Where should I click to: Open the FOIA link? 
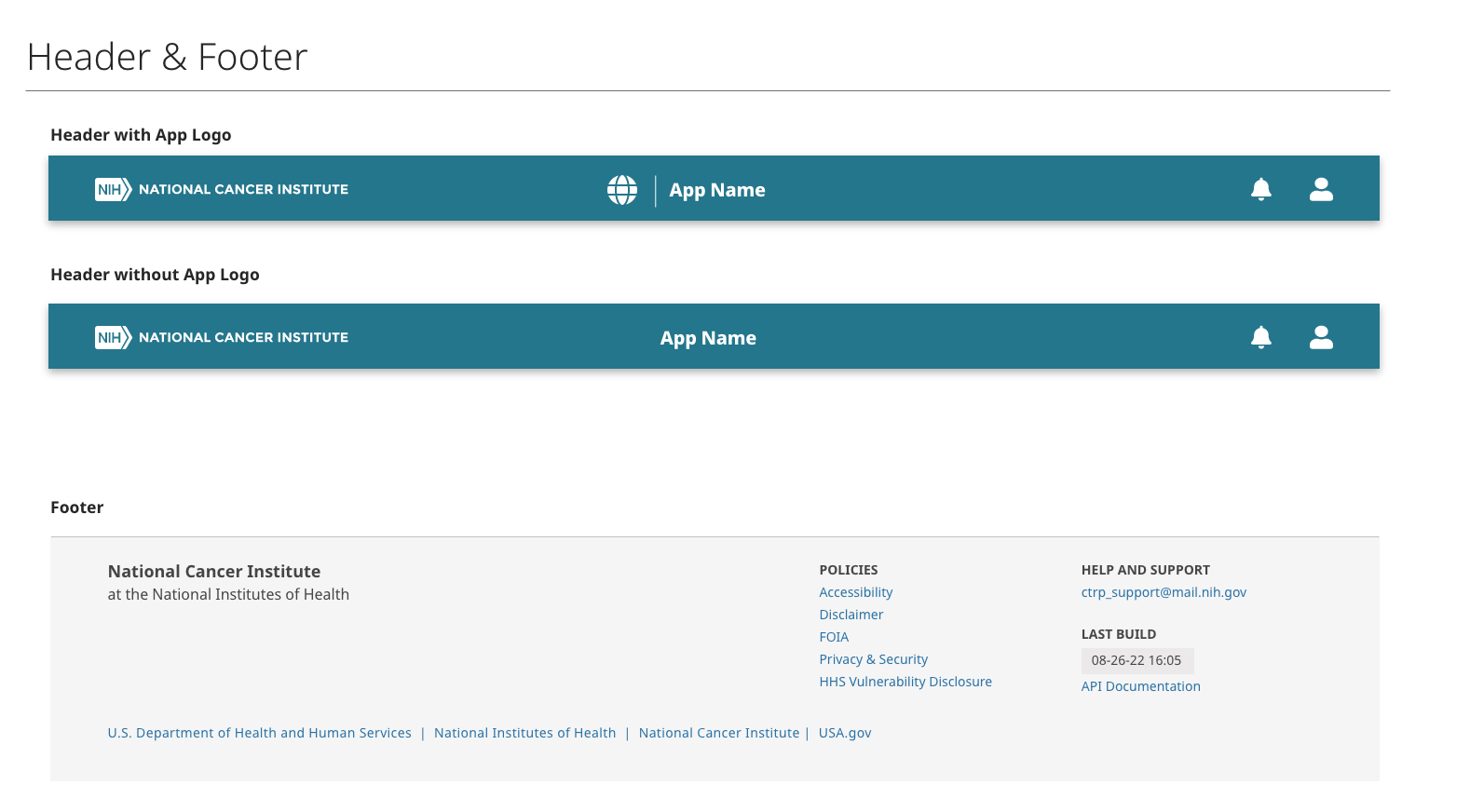click(x=834, y=637)
